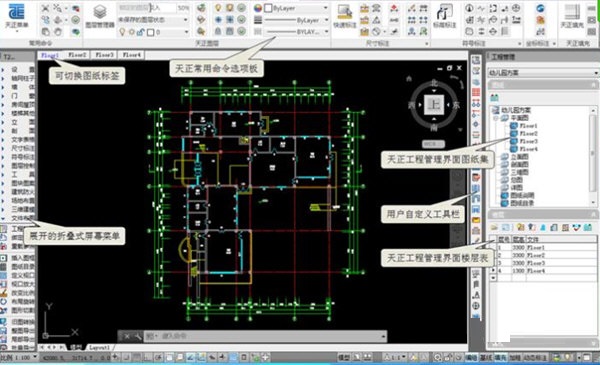Click the yellow light bulb layer-on icon in Tianzheng layer group
This screenshot has width=600, height=365.
(x=218, y=8)
